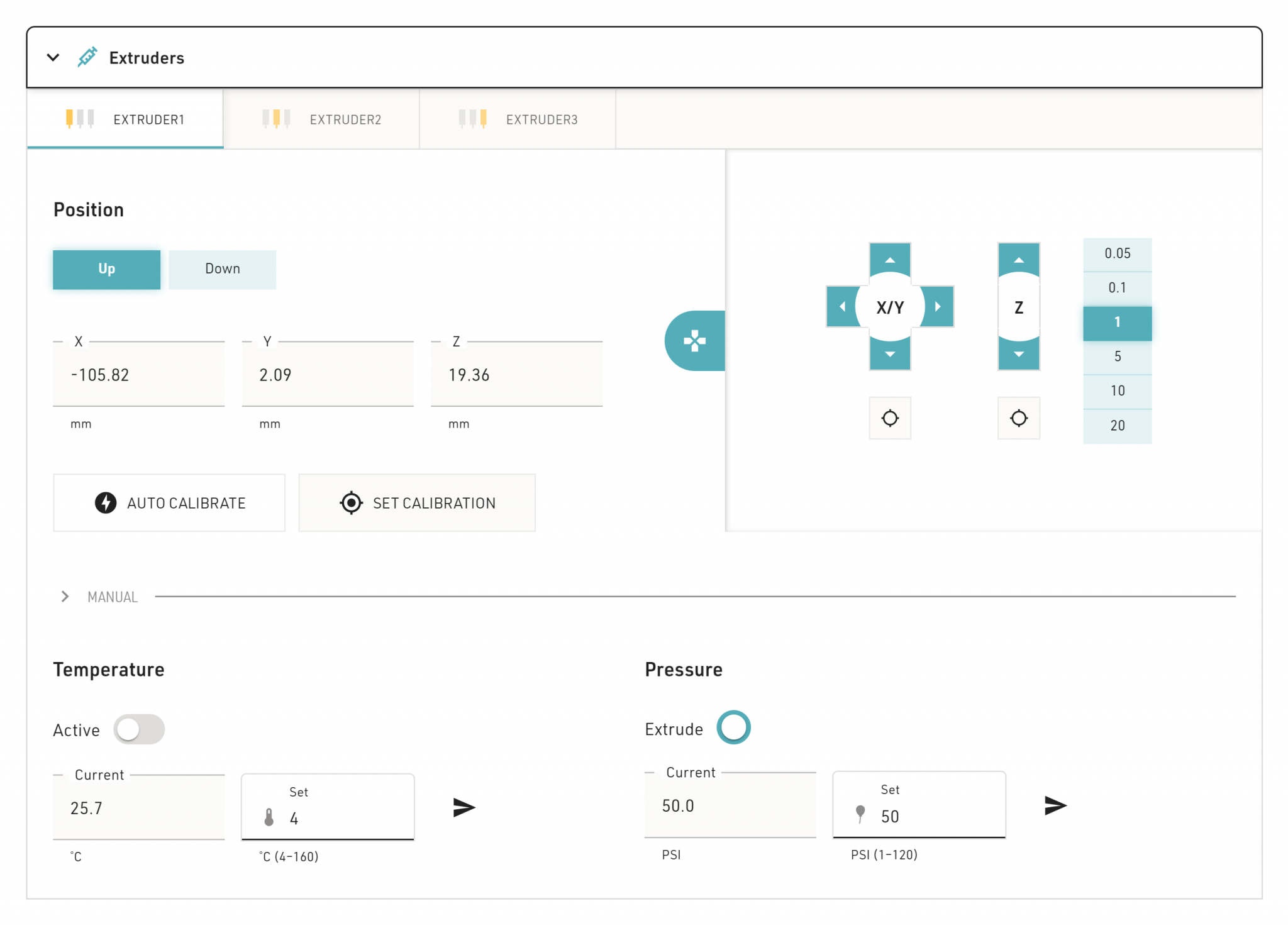Select step size 5 in the increment list
This screenshot has width=1288, height=928.
click(x=1118, y=356)
